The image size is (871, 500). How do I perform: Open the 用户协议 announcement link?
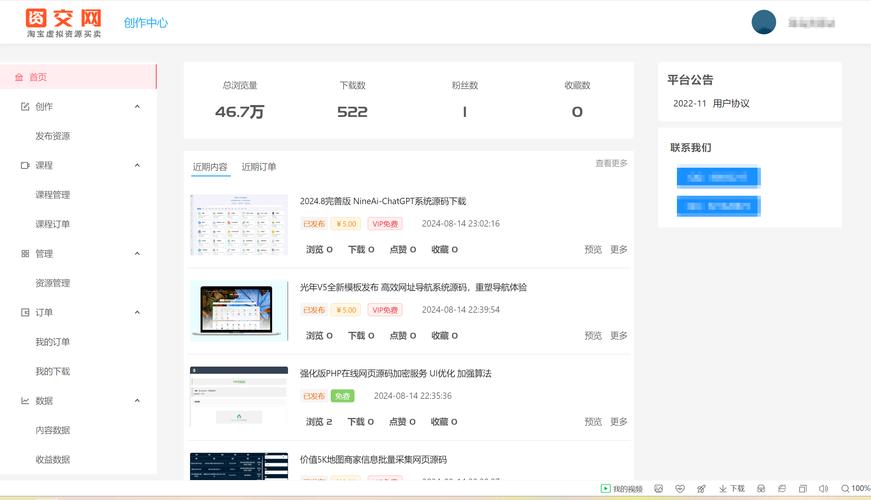[x=731, y=103]
